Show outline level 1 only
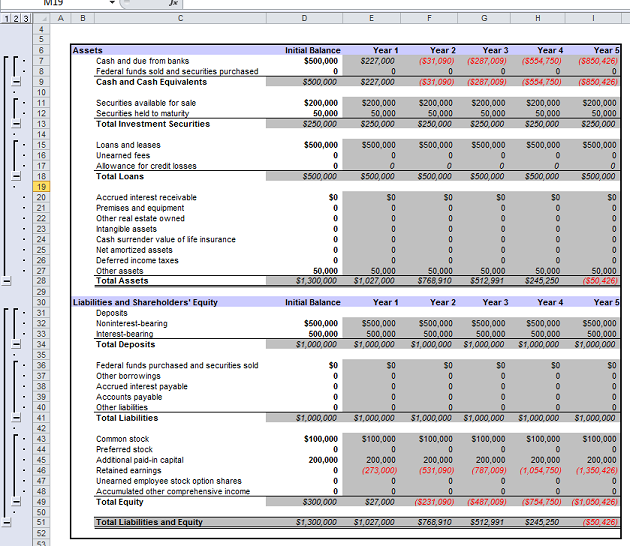 tap(6, 18)
